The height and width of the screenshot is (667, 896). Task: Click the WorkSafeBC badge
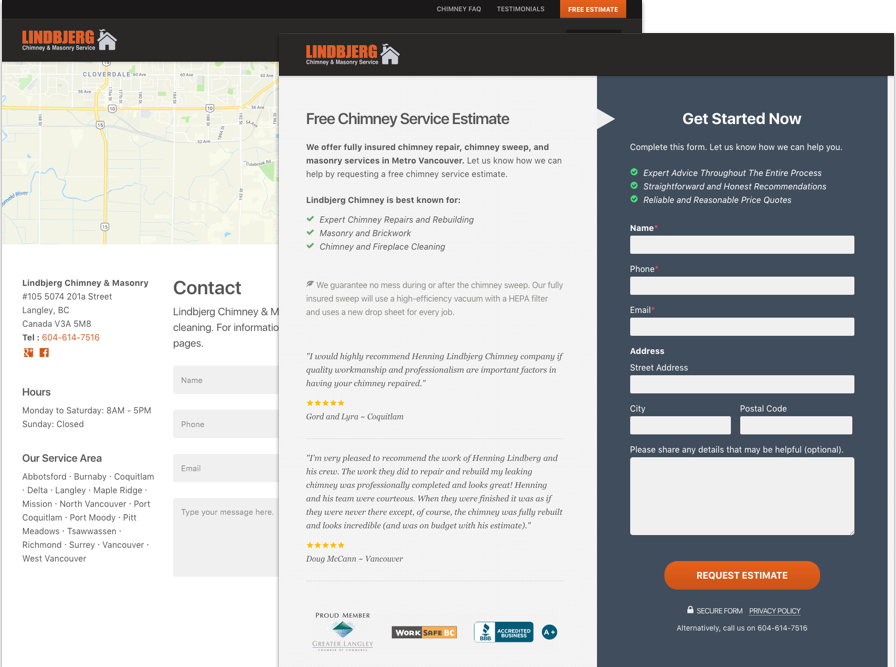pos(424,632)
